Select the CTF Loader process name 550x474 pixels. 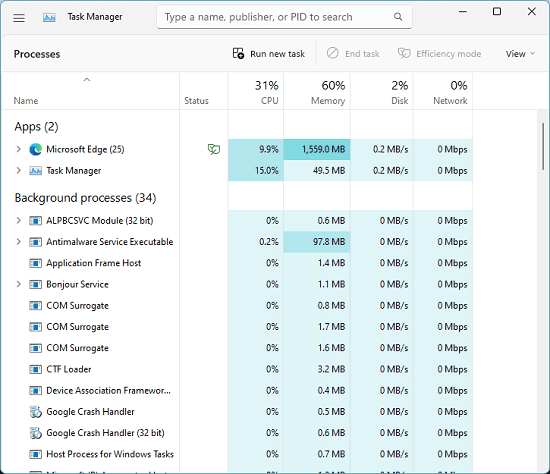(69, 369)
